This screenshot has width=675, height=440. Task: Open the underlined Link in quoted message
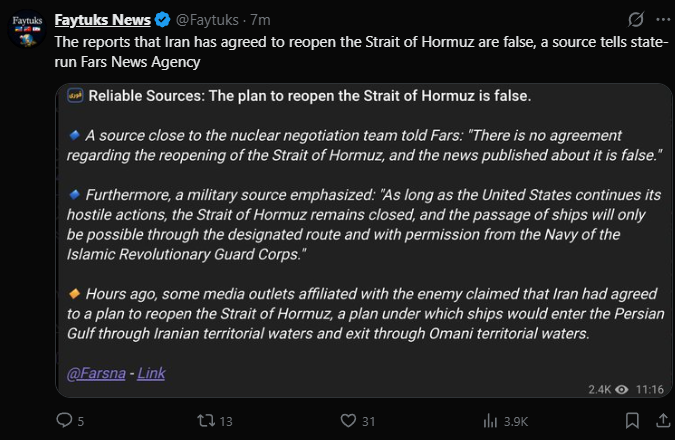pyautogui.click(x=151, y=373)
